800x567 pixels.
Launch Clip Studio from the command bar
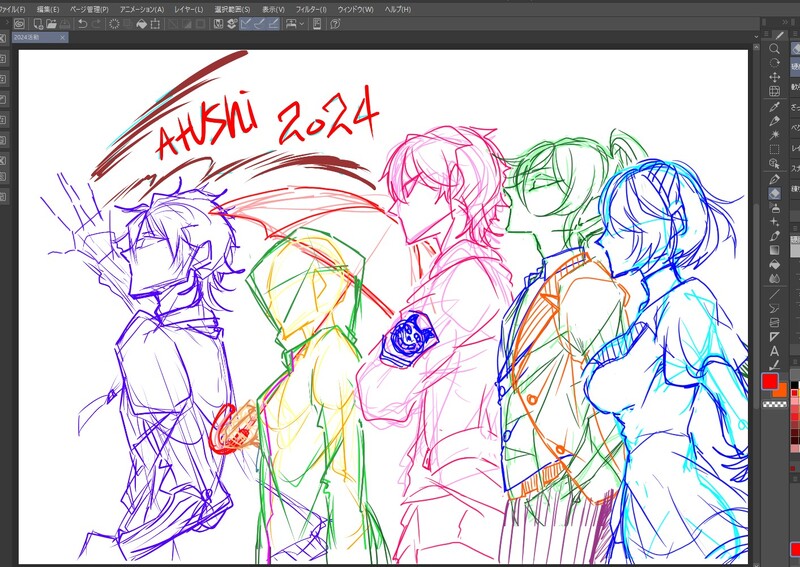[19, 23]
